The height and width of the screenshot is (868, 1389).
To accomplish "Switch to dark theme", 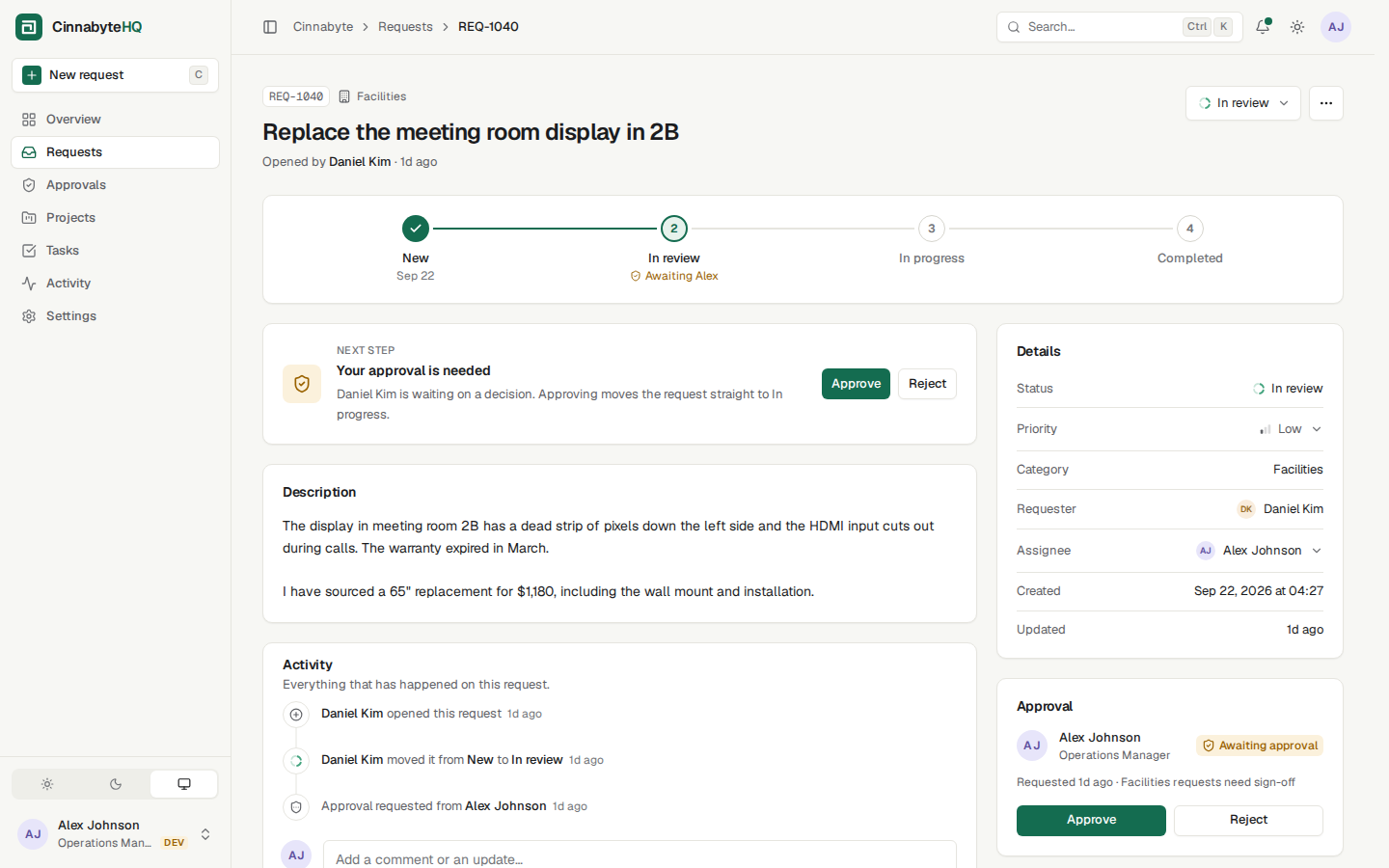I will (116, 784).
